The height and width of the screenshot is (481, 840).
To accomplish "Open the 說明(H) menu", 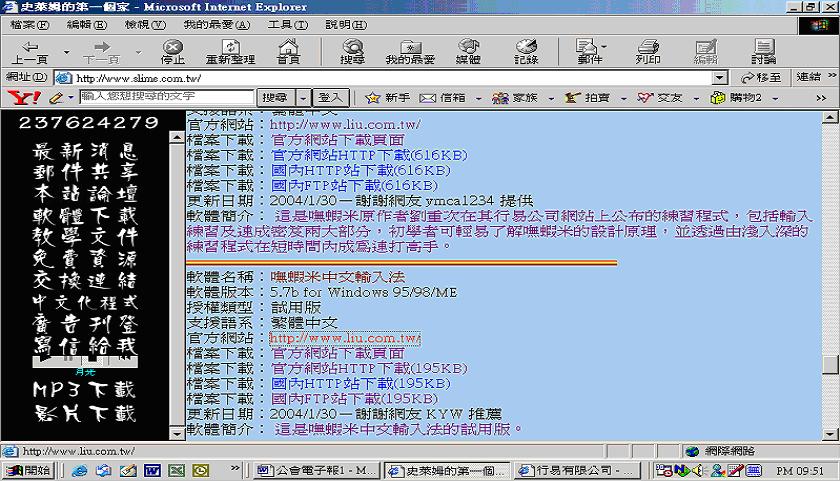I will (346, 25).
